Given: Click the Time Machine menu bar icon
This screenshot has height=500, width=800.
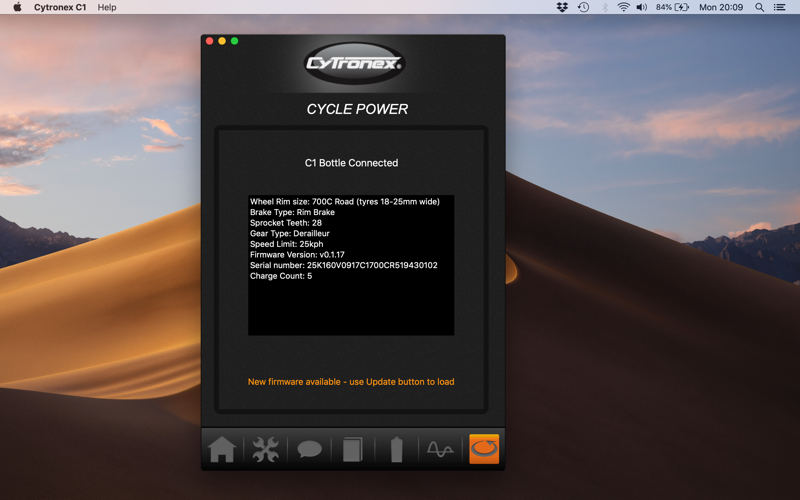Looking at the screenshot, I should (583, 7).
